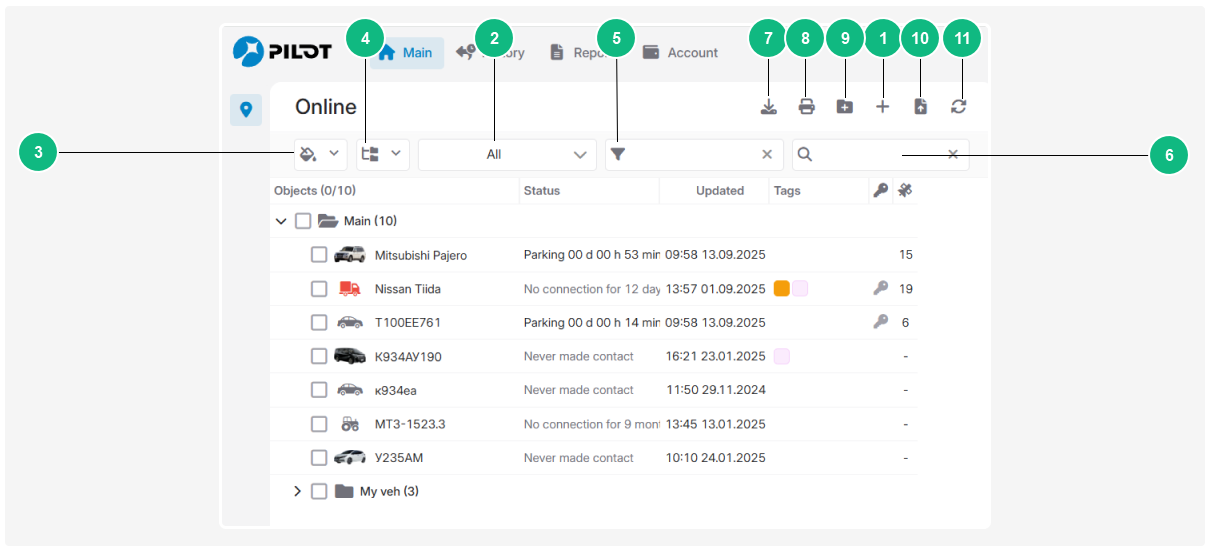Open the Main tab
The height and width of the screenshot is (549, 1211).
[x=406, y=53]
